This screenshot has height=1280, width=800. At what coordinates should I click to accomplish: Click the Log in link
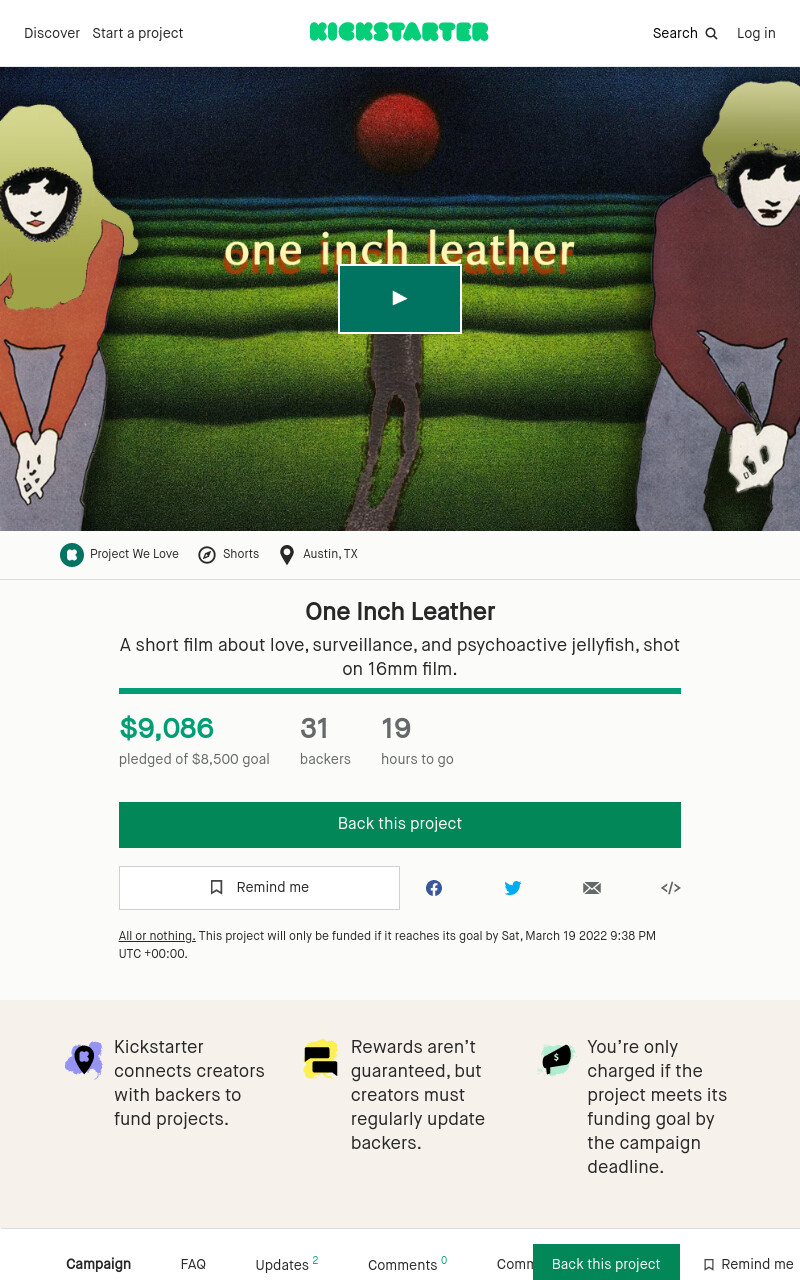point(756,33)
